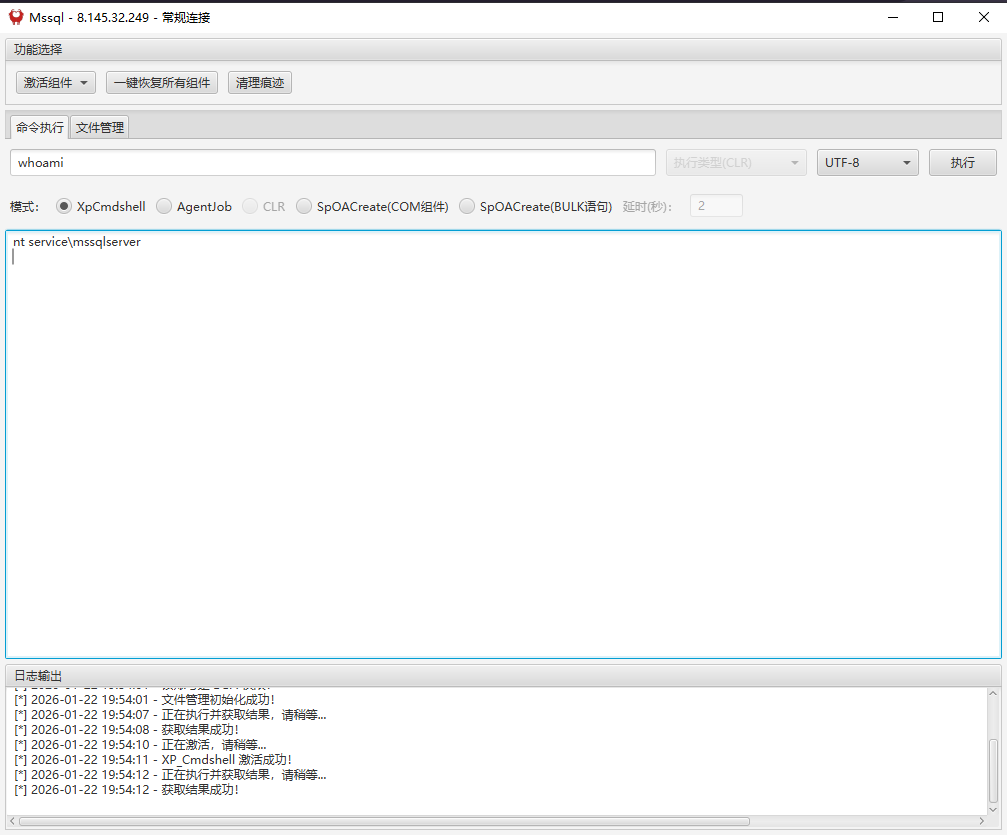1007x835 pixels.
Task: Focus the whoami command input field
Action: click(332, 163)
